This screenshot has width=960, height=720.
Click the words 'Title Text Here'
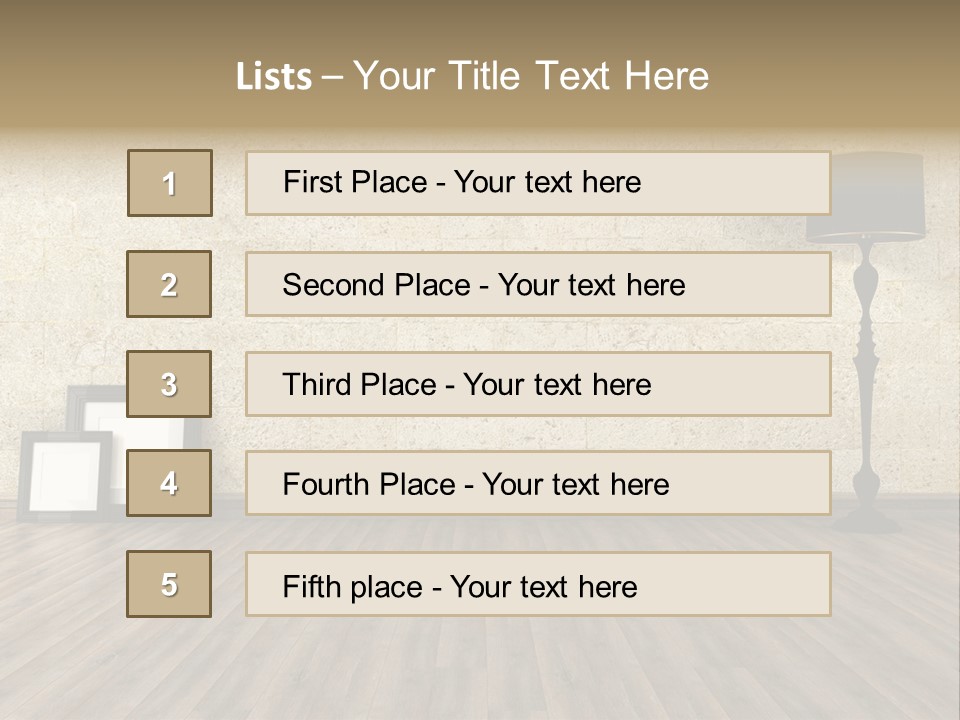click(x=579, y=76)
